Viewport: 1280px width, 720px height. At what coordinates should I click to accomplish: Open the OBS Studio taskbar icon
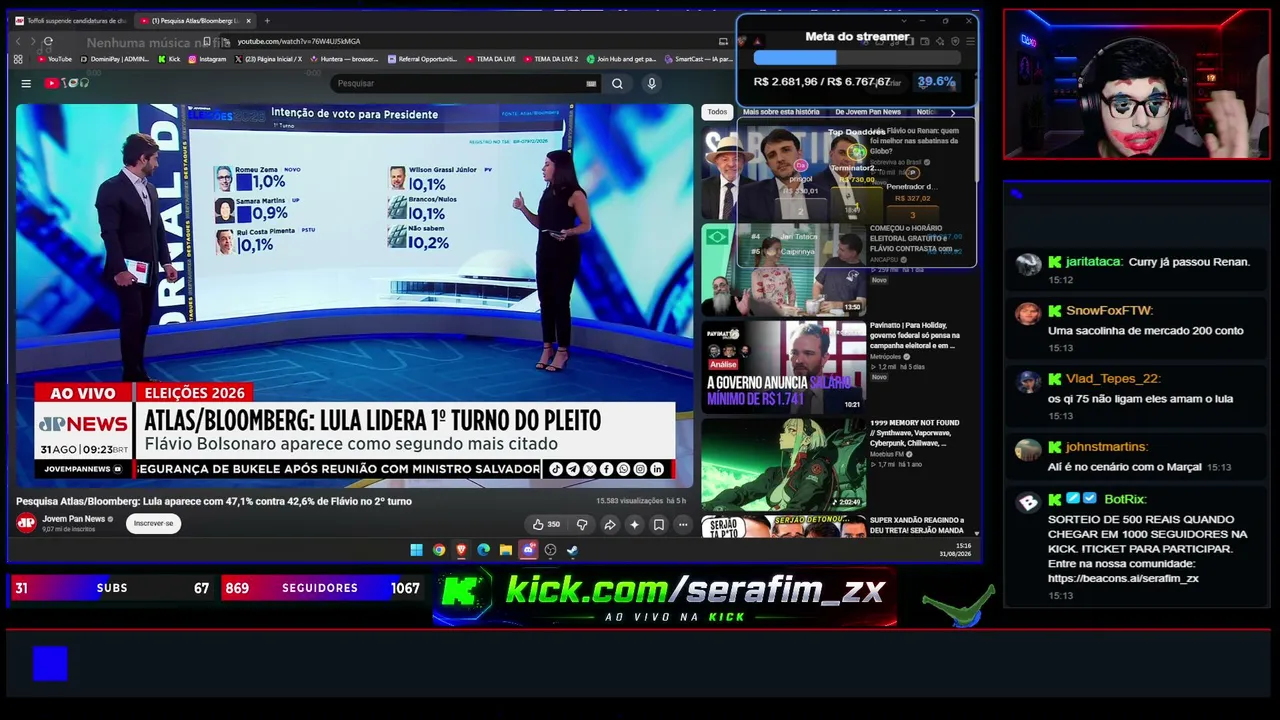click(550, 550)
